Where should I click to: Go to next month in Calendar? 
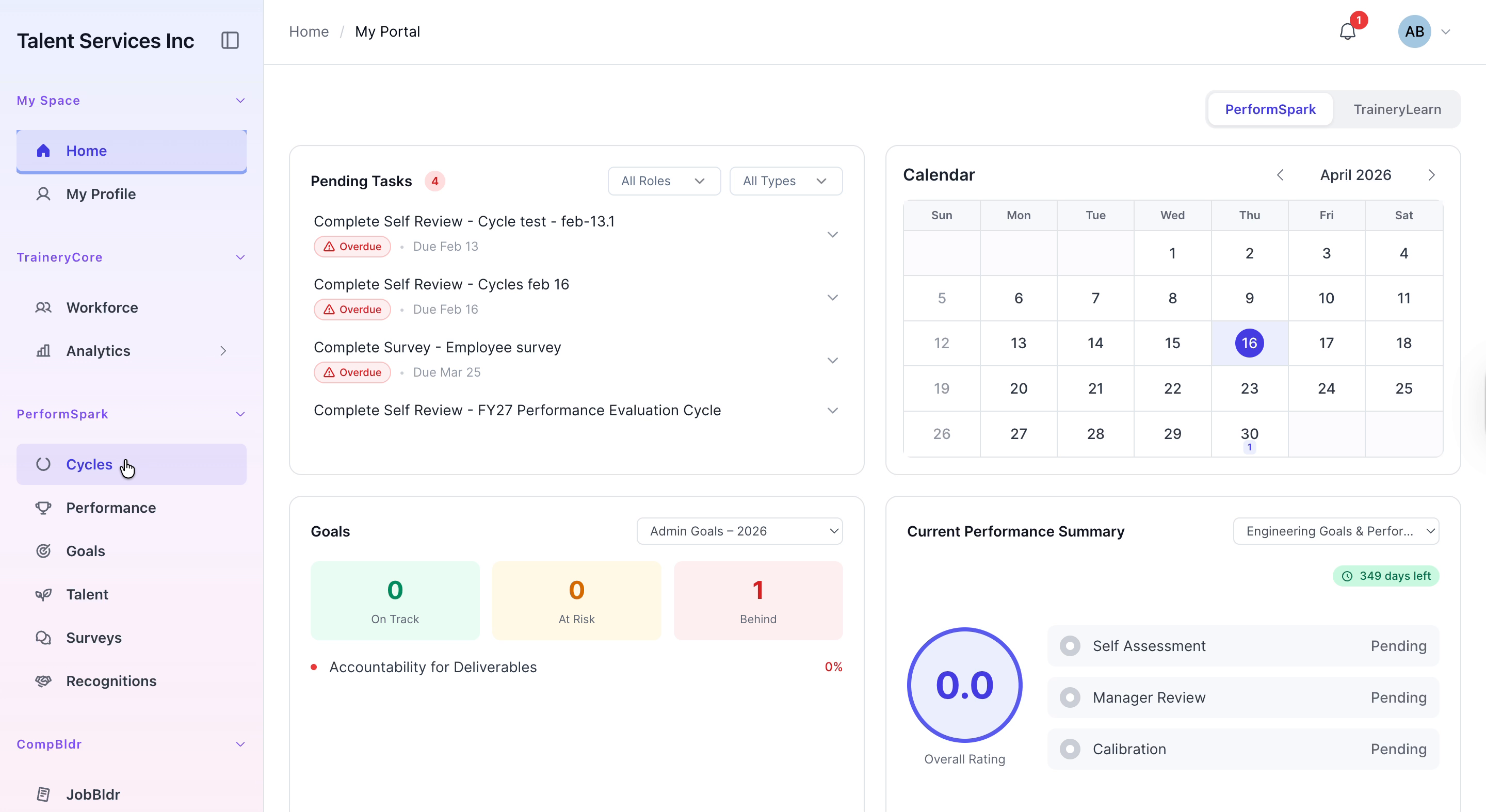(1431, 175)
